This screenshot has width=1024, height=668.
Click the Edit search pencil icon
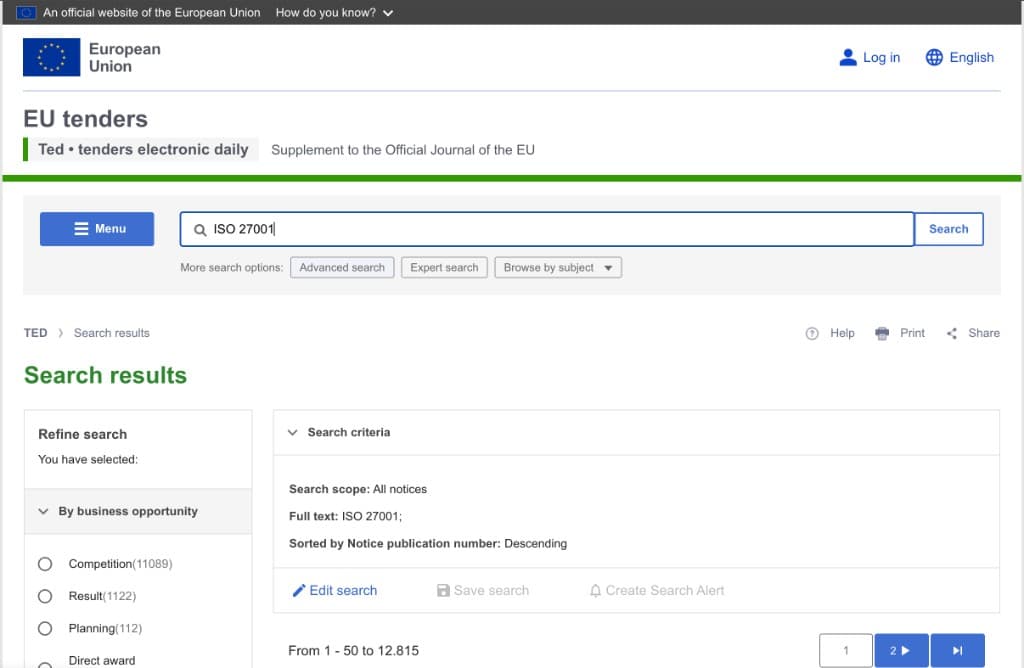click(298, 591)
